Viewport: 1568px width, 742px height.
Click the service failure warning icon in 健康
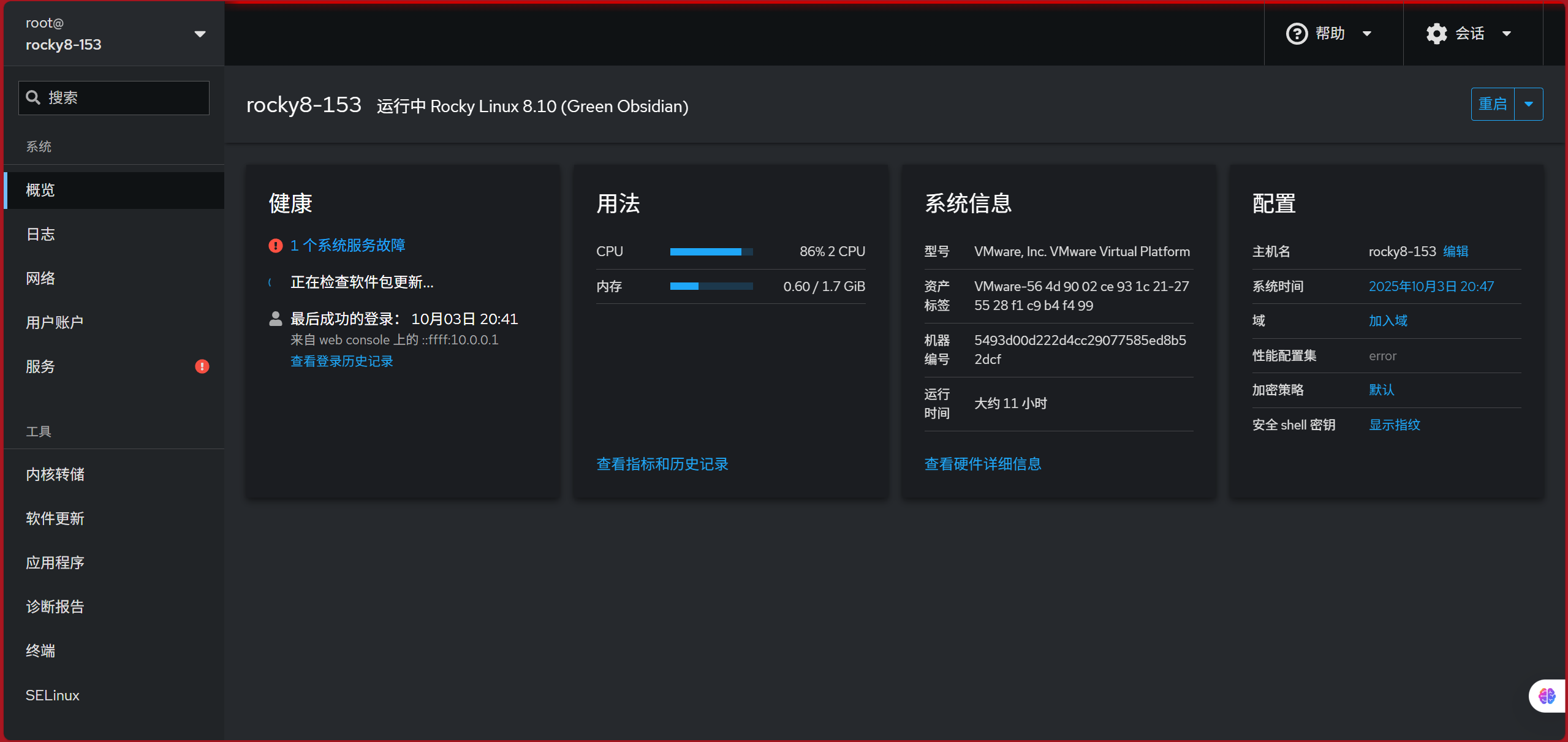[x=276, y=246]
